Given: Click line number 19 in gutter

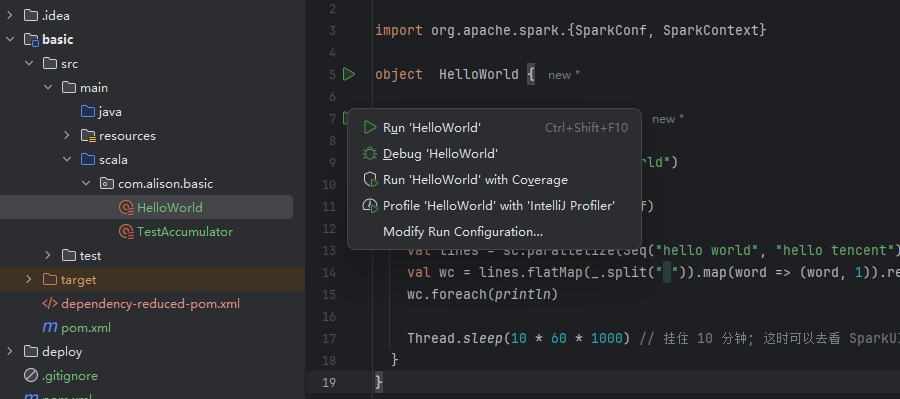Looking at the screenshot, I should (x=330, y=382).
